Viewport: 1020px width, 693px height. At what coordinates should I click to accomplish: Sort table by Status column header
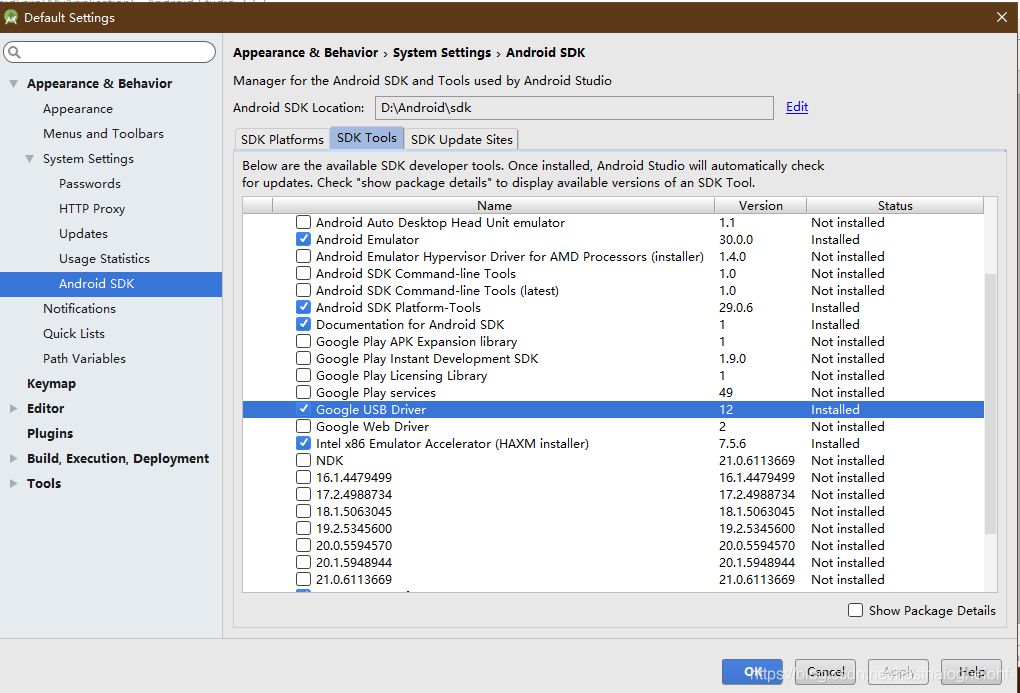895,206
